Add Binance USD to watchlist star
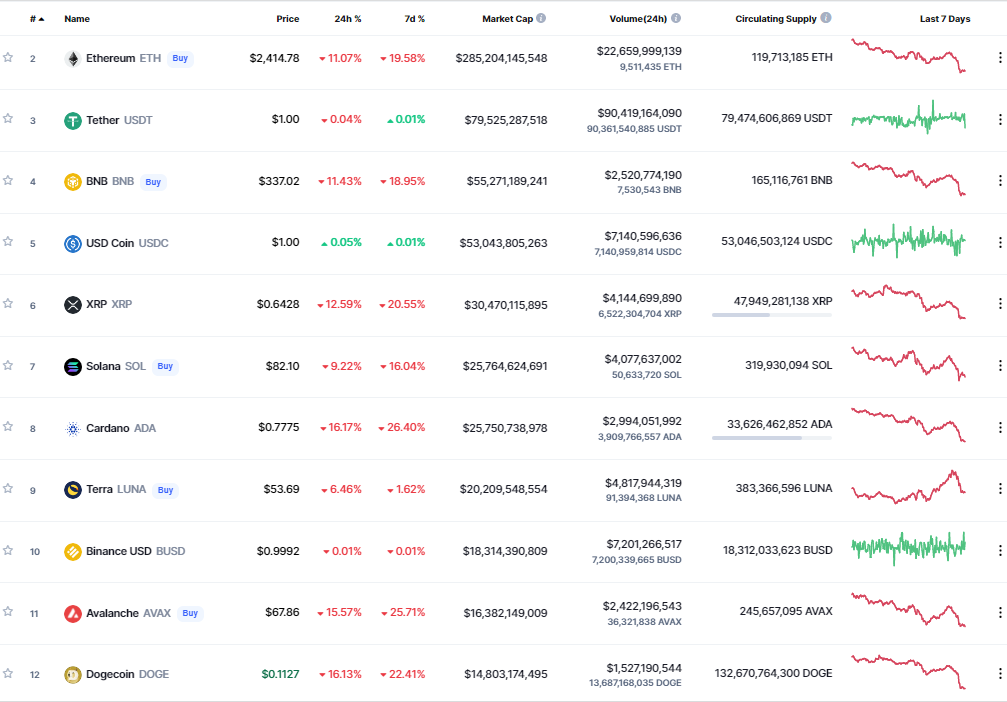 coord(8,550)
